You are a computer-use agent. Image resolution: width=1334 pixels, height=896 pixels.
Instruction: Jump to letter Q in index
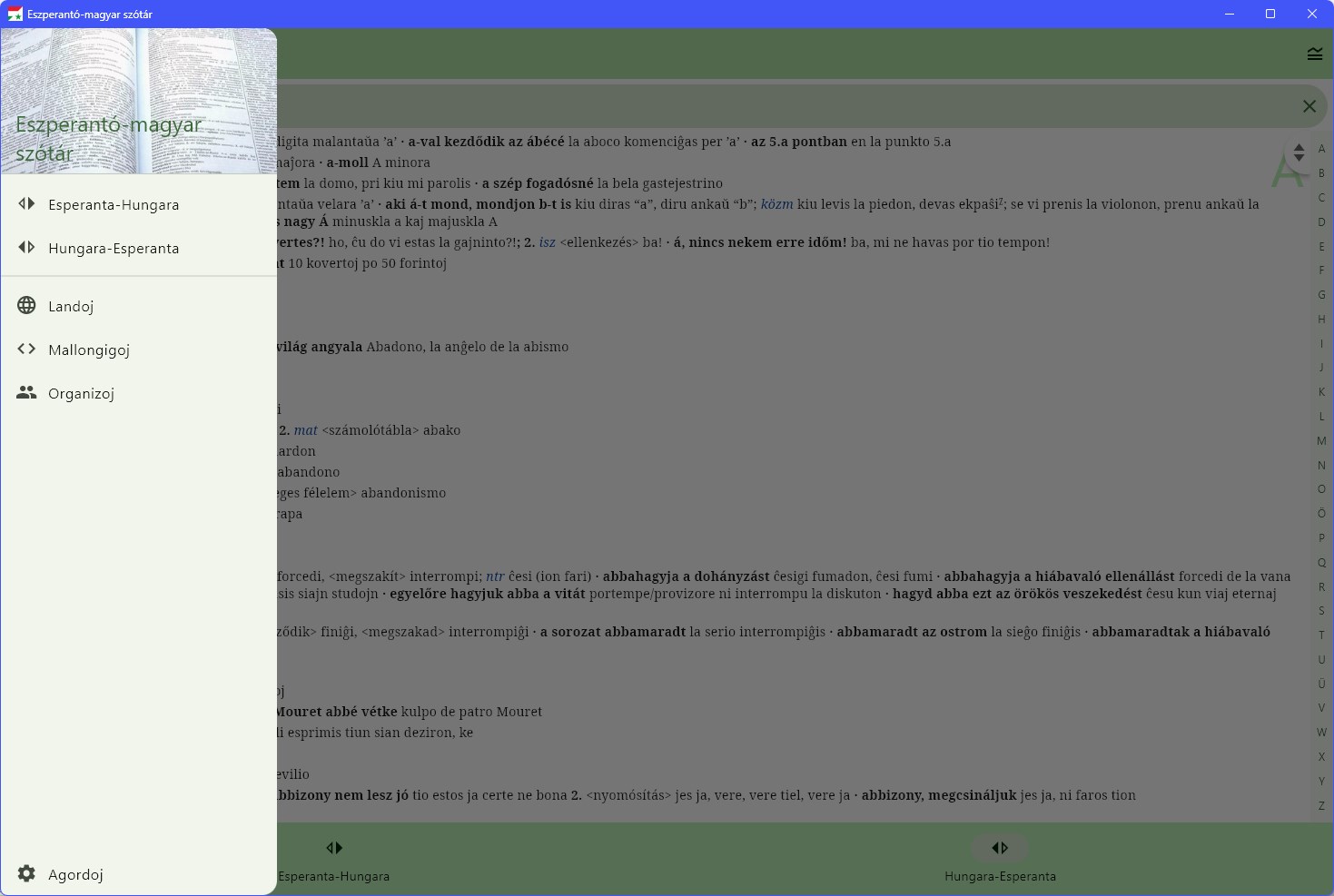[1321, 563]
